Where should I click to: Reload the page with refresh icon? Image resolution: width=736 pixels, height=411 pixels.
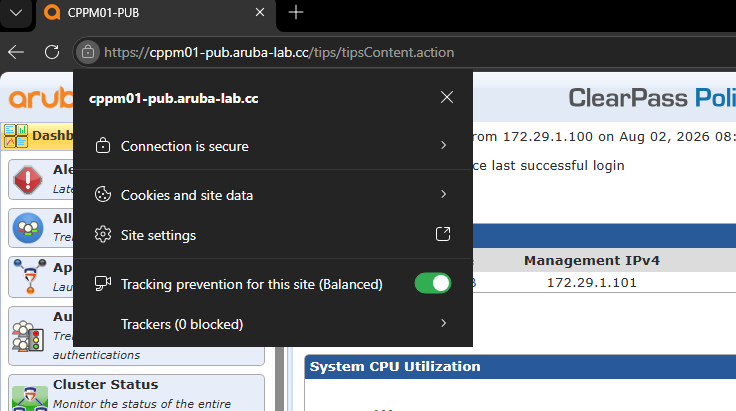pos(52,52)
